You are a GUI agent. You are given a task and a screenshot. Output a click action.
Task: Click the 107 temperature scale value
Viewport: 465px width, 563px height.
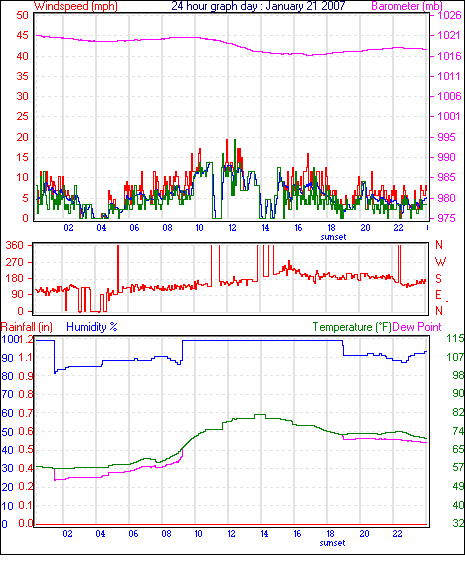[x=455, y=357]
